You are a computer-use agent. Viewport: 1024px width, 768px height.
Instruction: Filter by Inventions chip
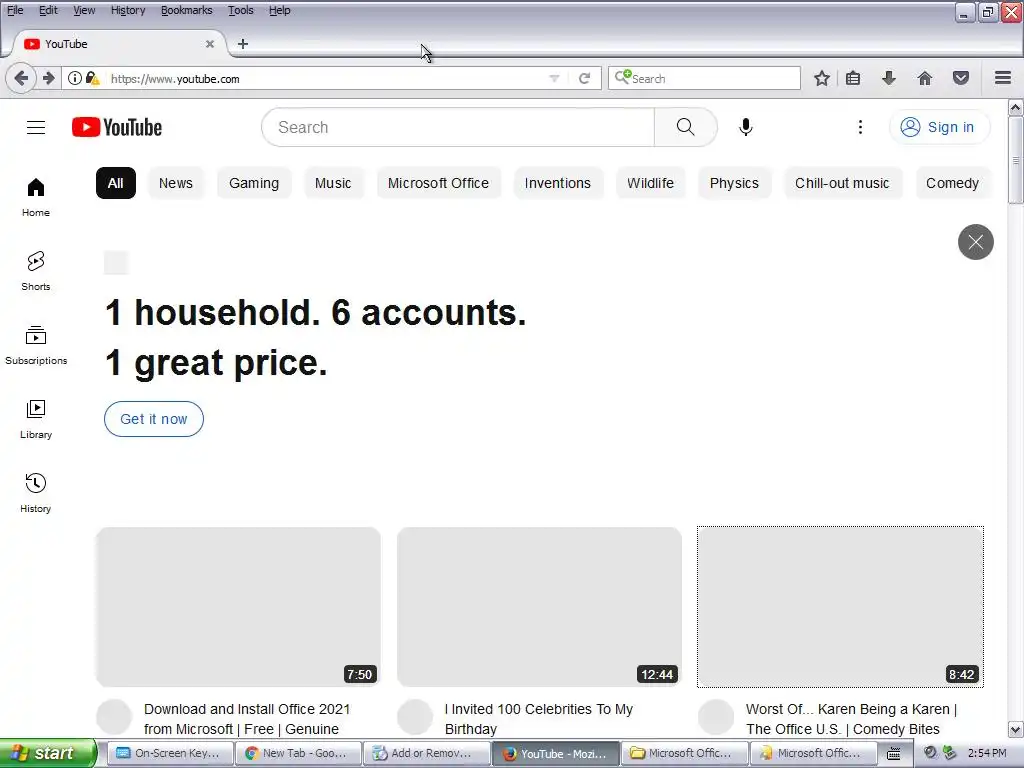pos(558,184)
